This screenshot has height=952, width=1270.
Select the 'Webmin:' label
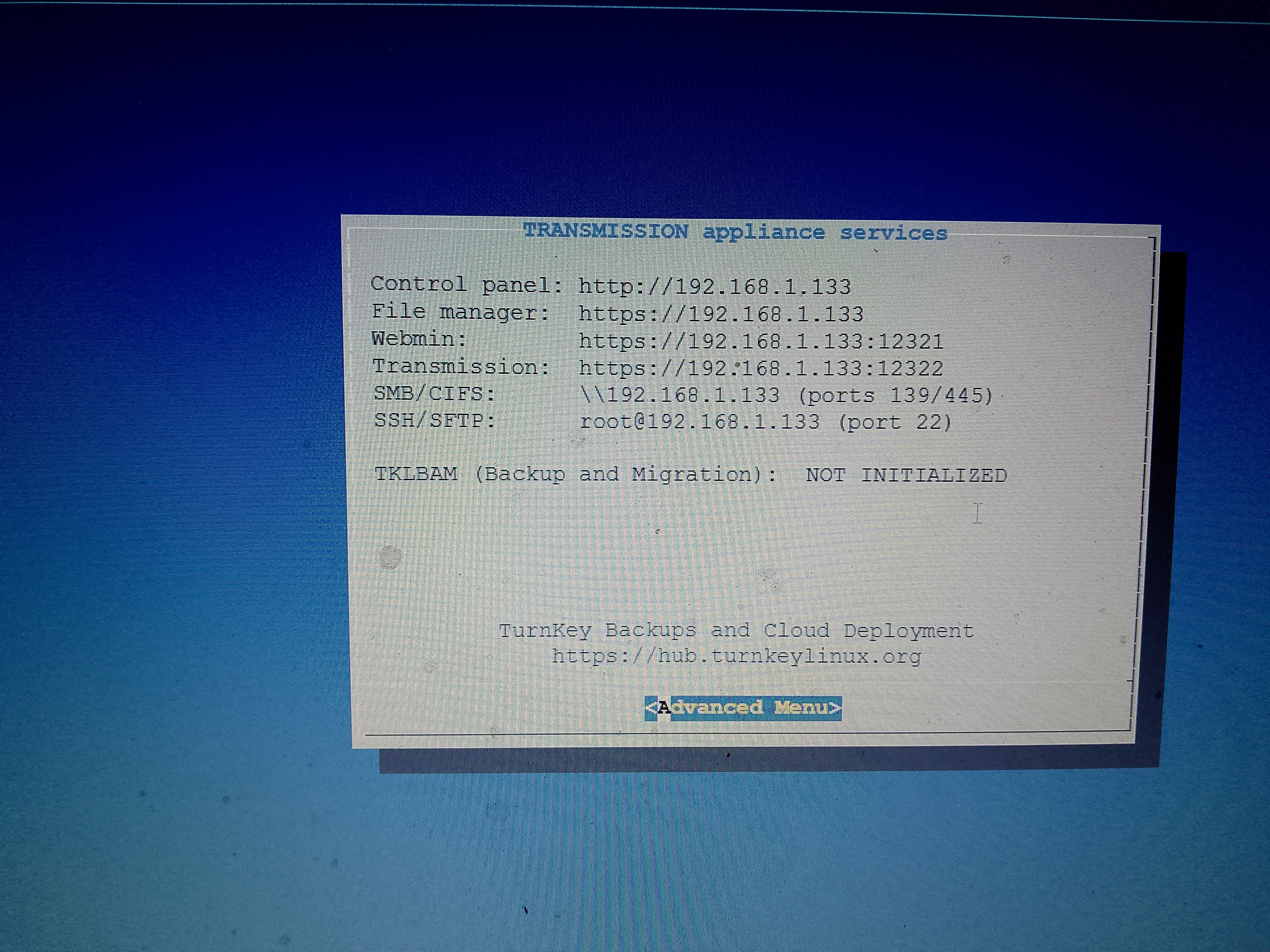click(x=419, y=339)
